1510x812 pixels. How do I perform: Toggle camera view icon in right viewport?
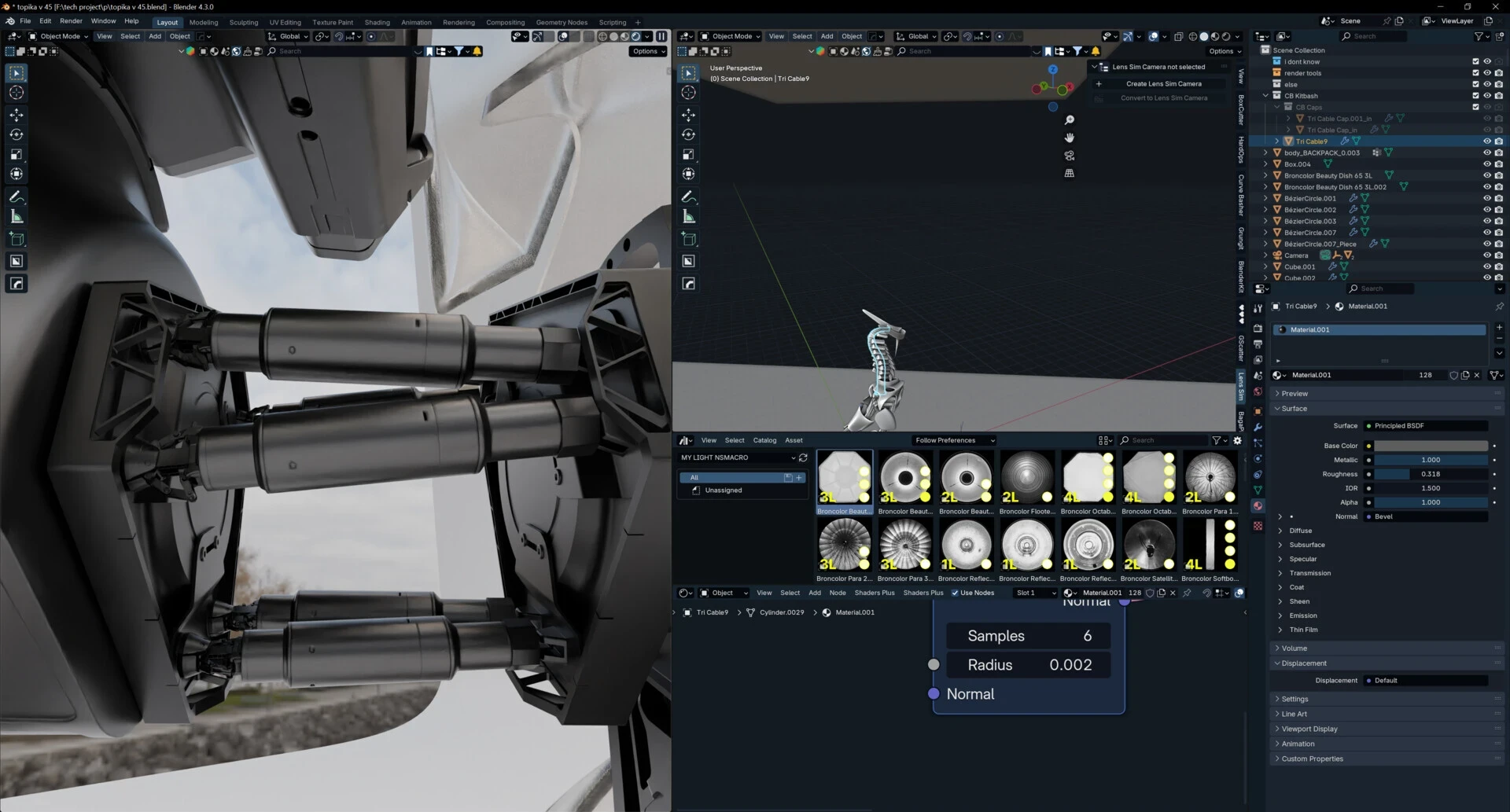click(1069, 156)
